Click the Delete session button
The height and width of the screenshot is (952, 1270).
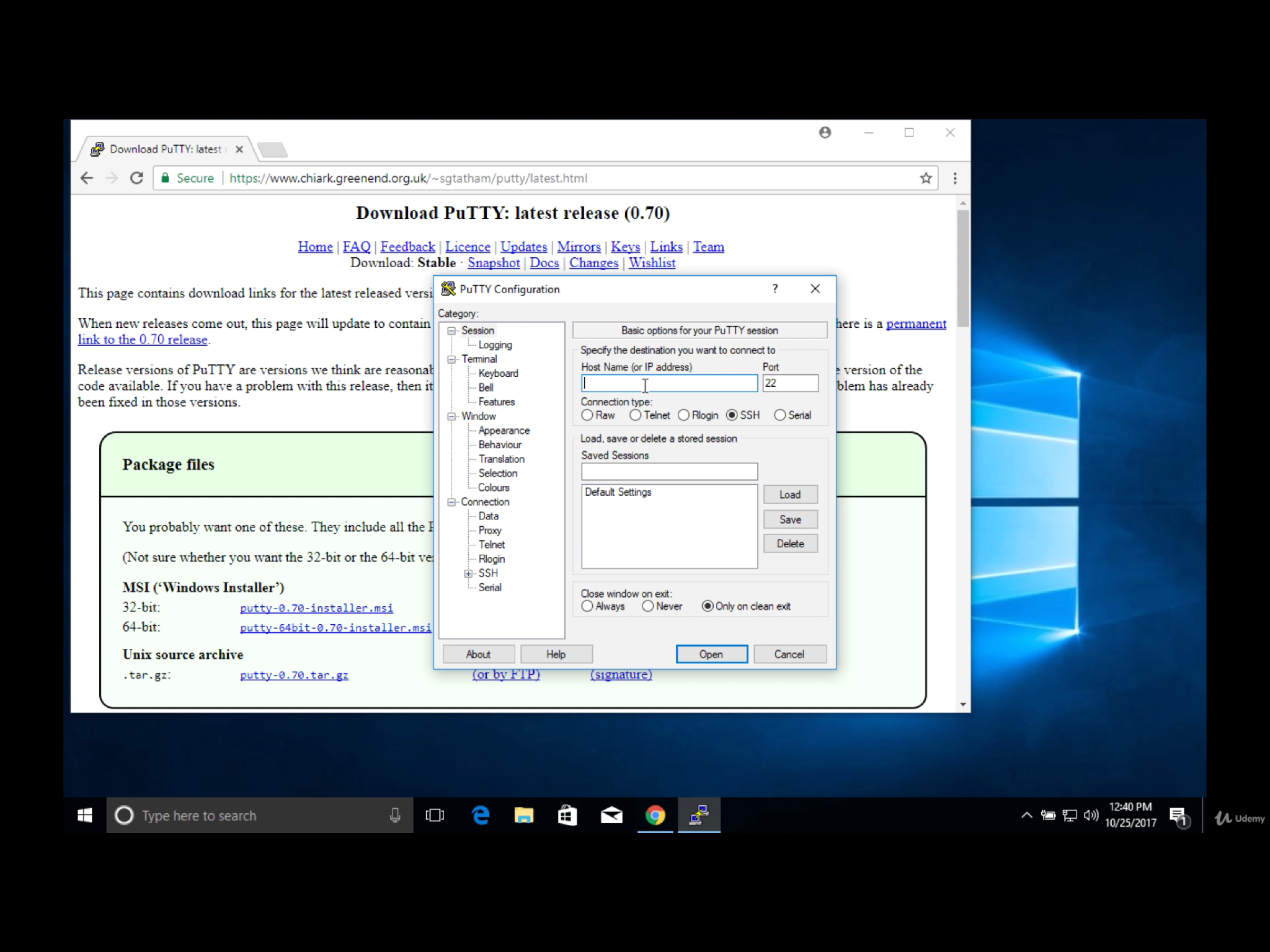pos(790,544)
